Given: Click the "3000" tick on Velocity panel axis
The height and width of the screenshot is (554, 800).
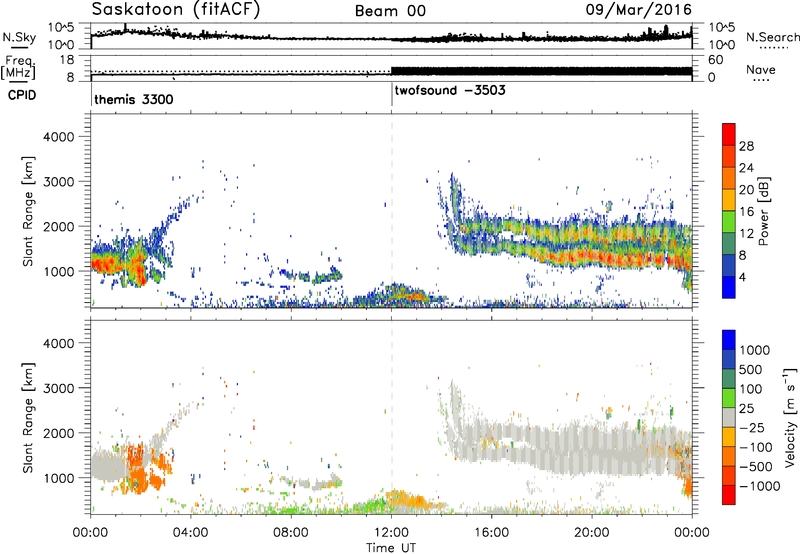Looking at the screenshot, I should [58, 388].
